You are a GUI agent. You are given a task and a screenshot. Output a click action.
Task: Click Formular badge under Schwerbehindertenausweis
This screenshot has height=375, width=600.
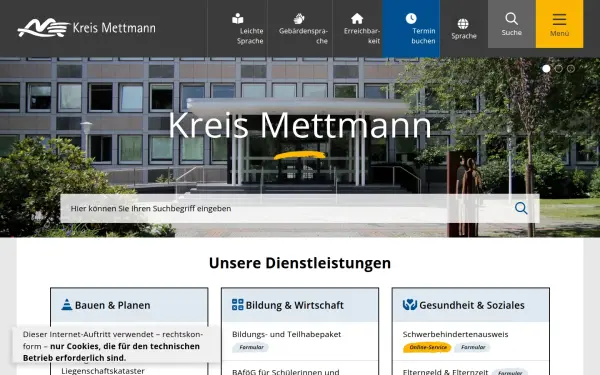click(x=473, y=347)
